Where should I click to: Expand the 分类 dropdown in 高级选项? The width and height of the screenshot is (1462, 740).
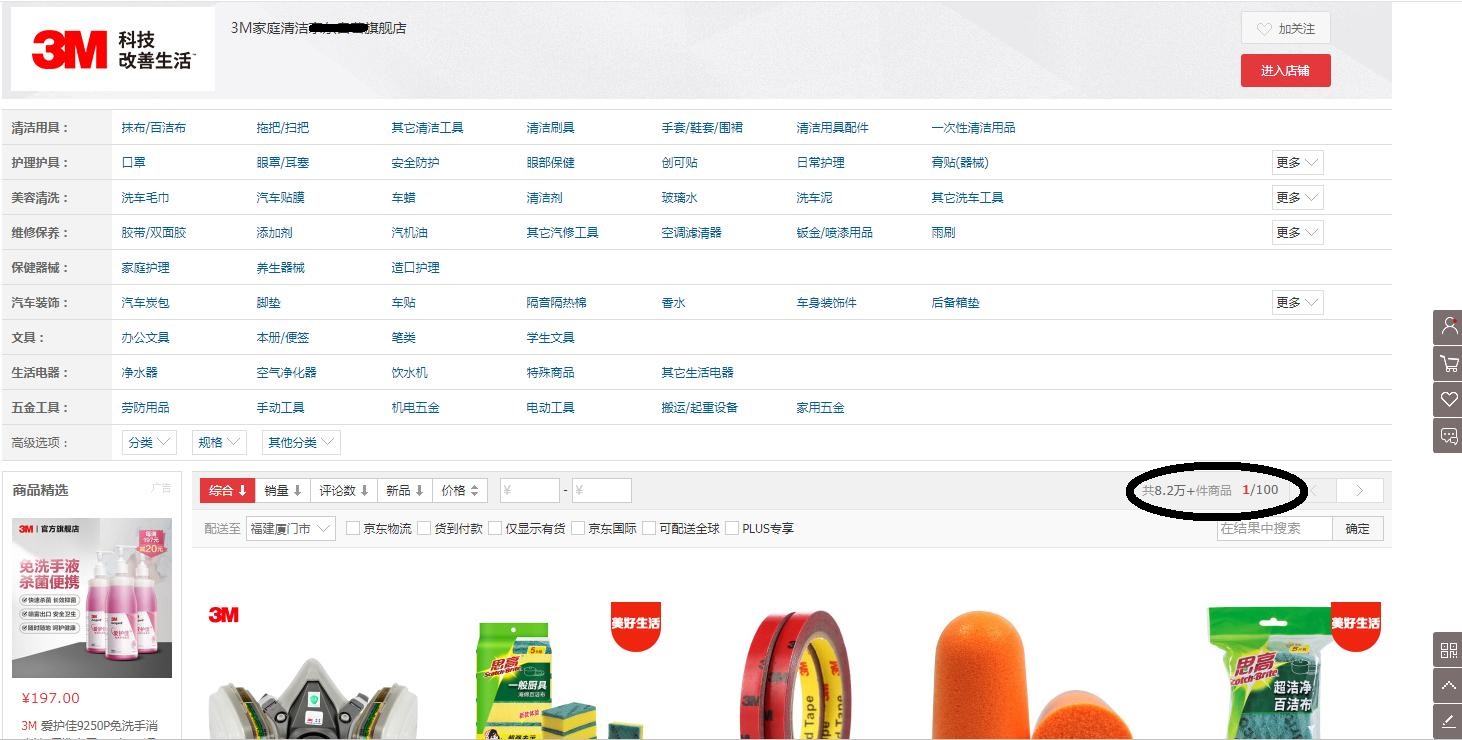148,441
